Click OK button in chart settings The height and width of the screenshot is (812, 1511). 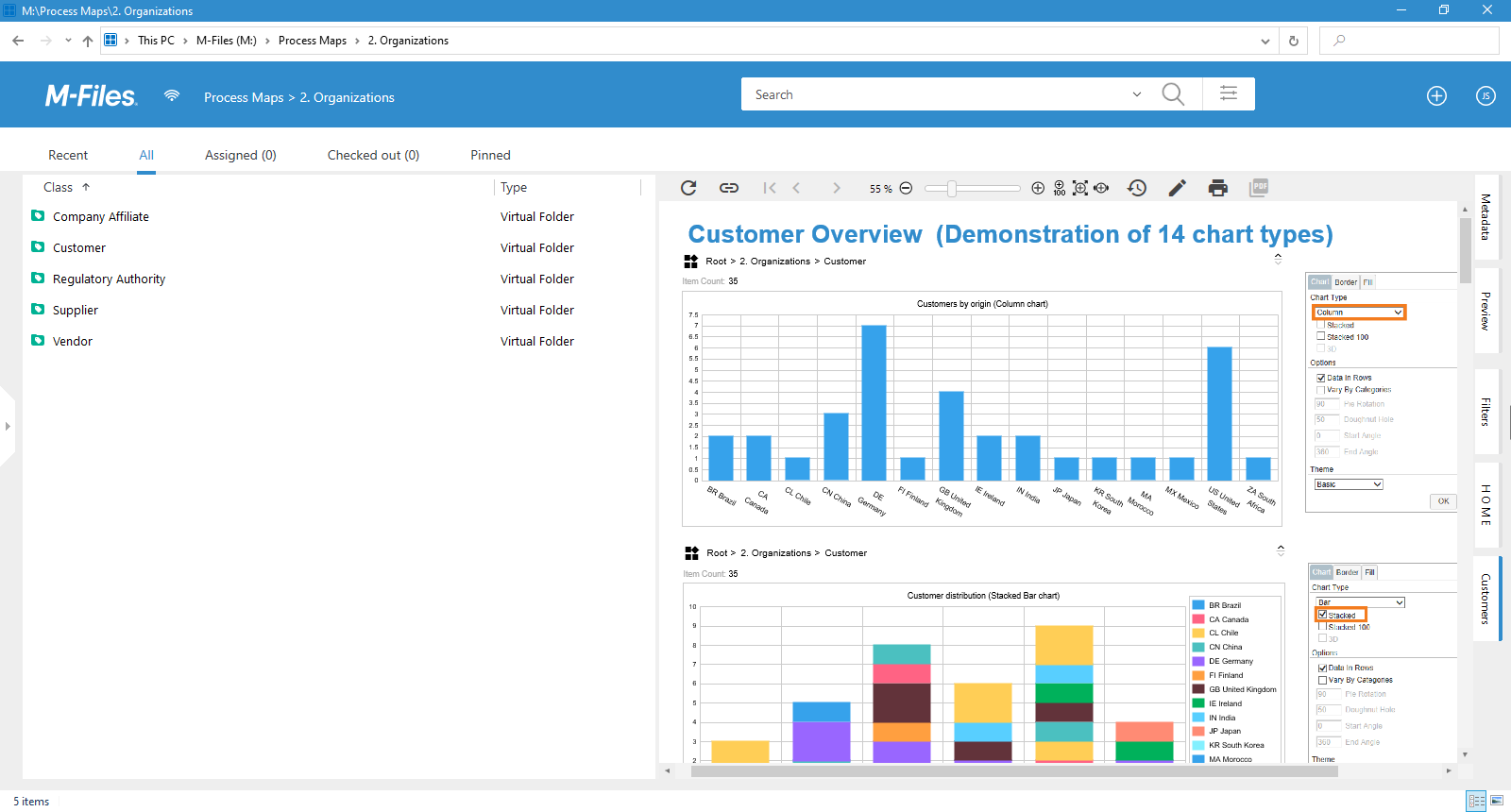click(1443, 501)
